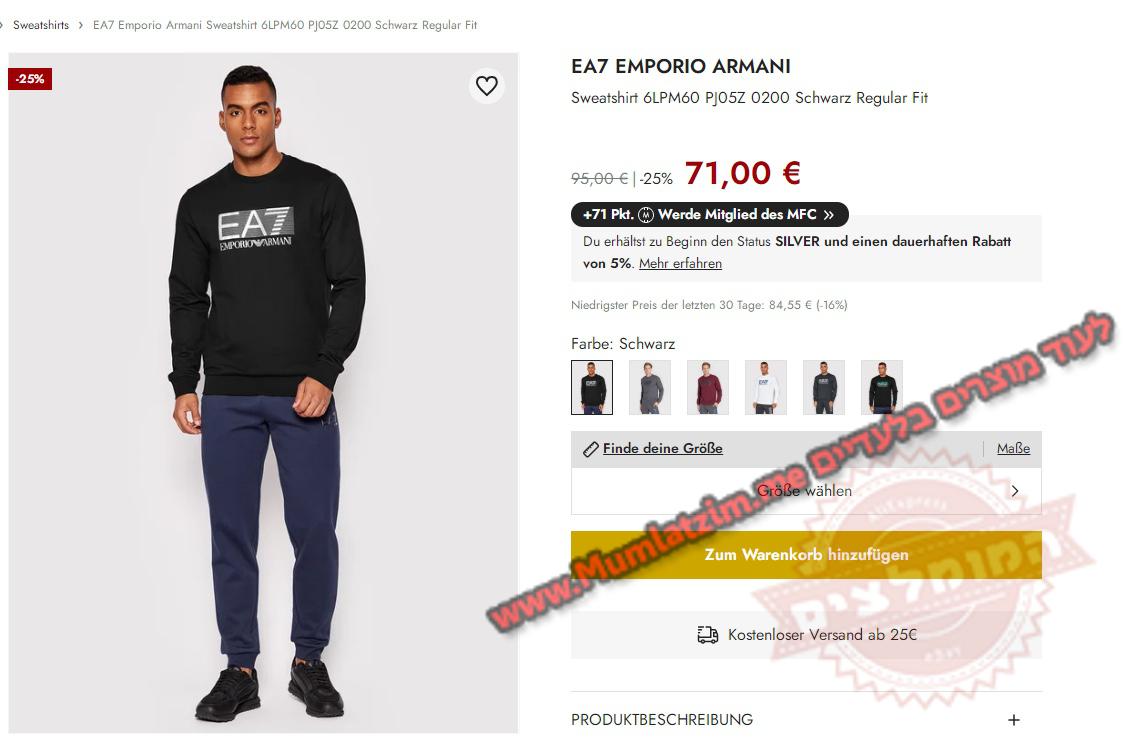The width and height of the screenshot is (1126, 743).
Task: Click Zum Warenkorb hinzufügen button
Action: click(806, 555)
